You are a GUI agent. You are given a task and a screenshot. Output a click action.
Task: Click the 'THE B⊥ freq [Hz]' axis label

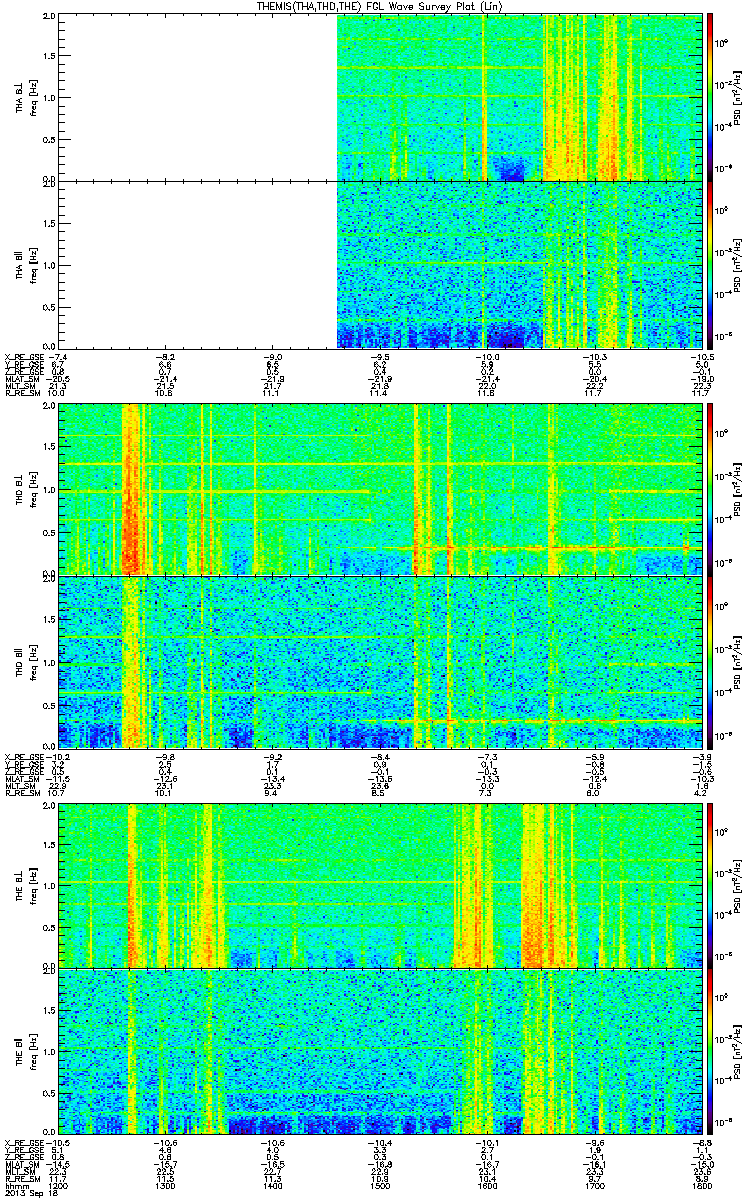[x=25, y=884]
